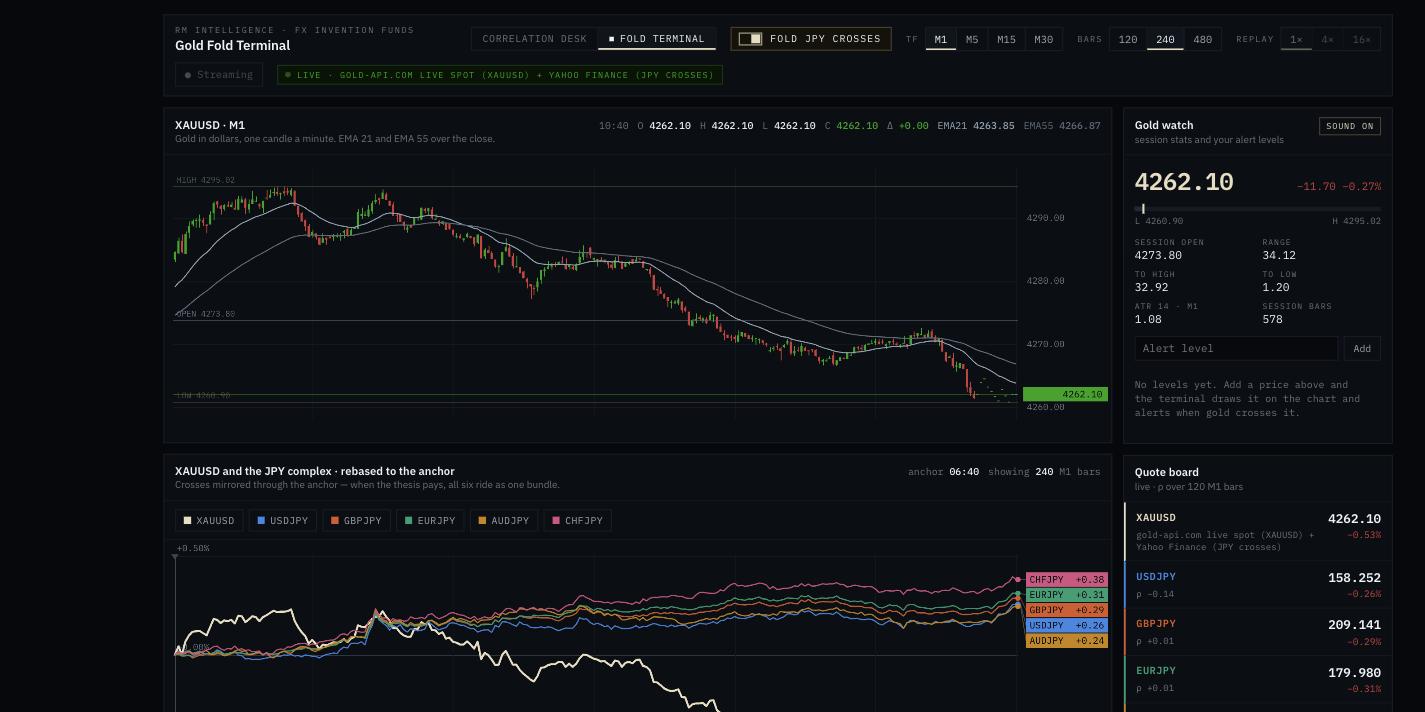Click the OPEN 4273.80 level label

pyautogui.click(x=206, y=314)
